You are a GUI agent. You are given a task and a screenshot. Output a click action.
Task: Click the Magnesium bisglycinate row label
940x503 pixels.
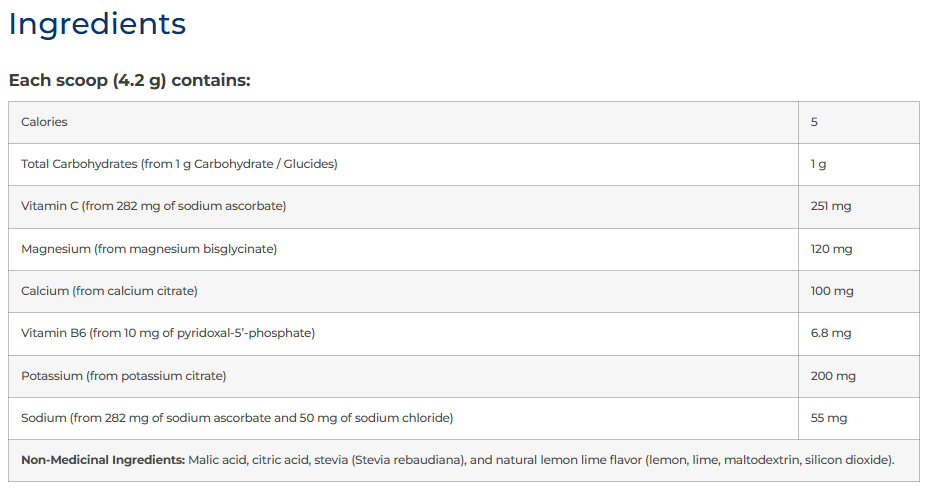[149, 249]
